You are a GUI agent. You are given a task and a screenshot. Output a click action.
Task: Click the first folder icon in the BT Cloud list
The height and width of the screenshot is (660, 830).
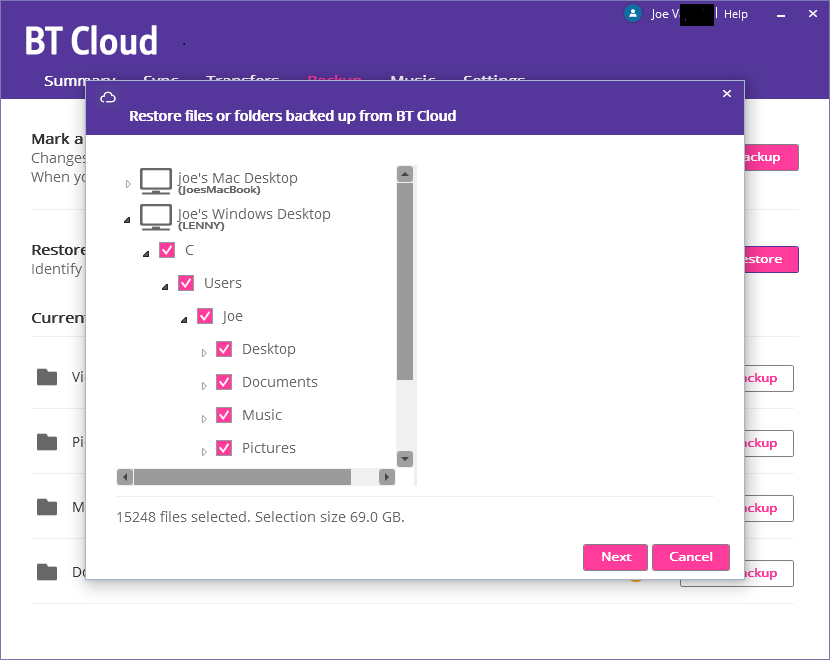(47, 377)
